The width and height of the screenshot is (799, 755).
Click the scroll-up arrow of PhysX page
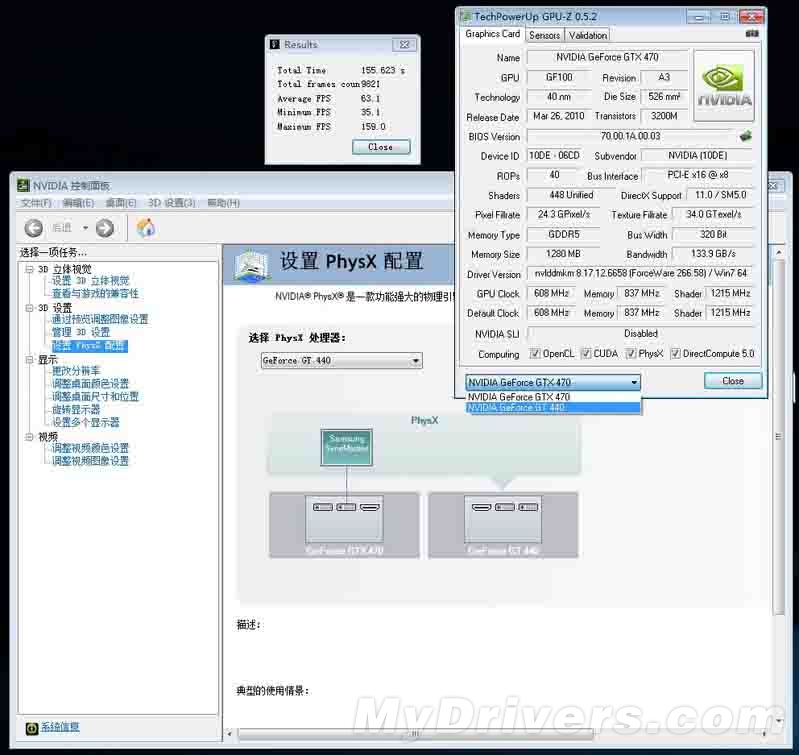[779, 252]
